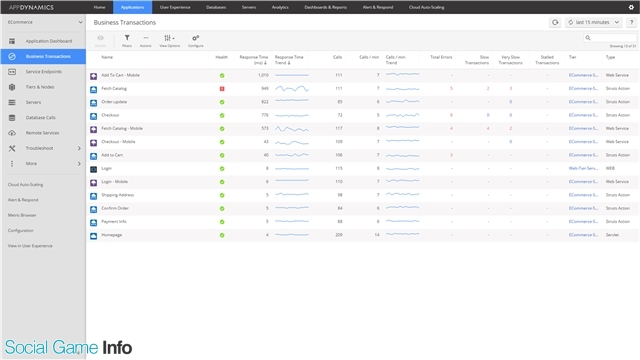Open the Alert & Respond top tab
The image size is (640, 360).
click(378, 7)
